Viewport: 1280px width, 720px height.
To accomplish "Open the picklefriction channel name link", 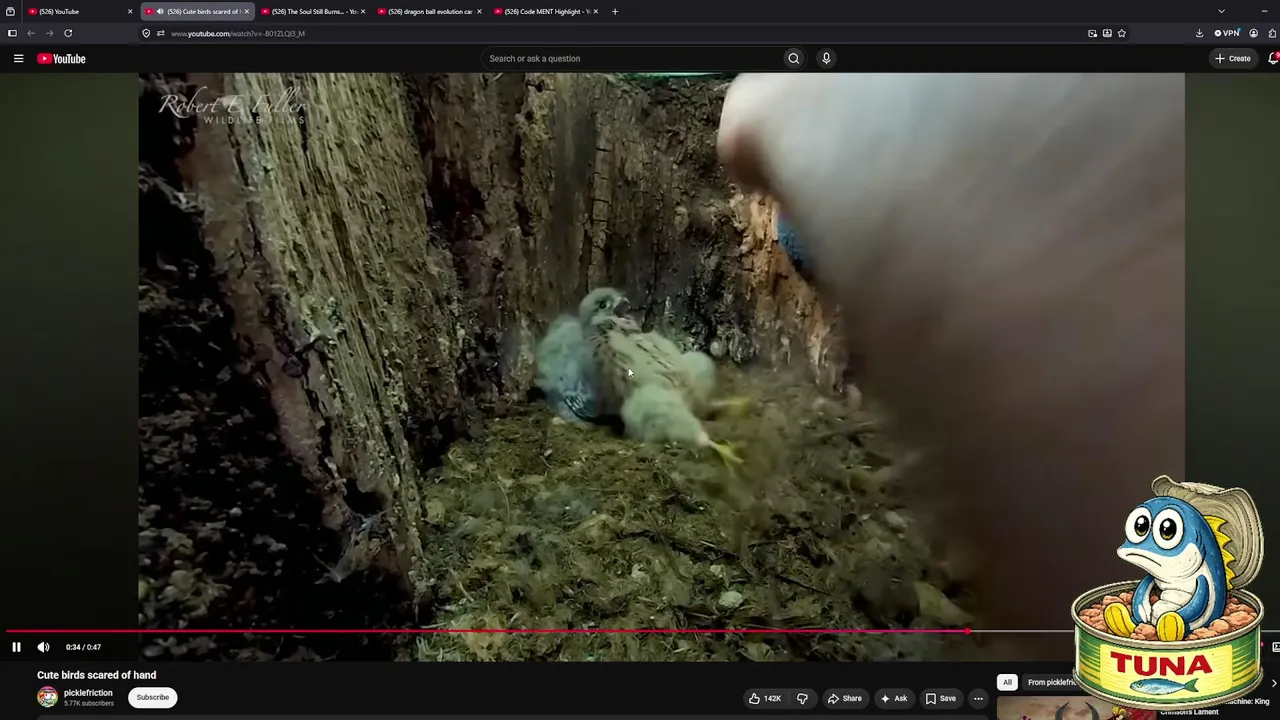I will click(x=88, y=693).
